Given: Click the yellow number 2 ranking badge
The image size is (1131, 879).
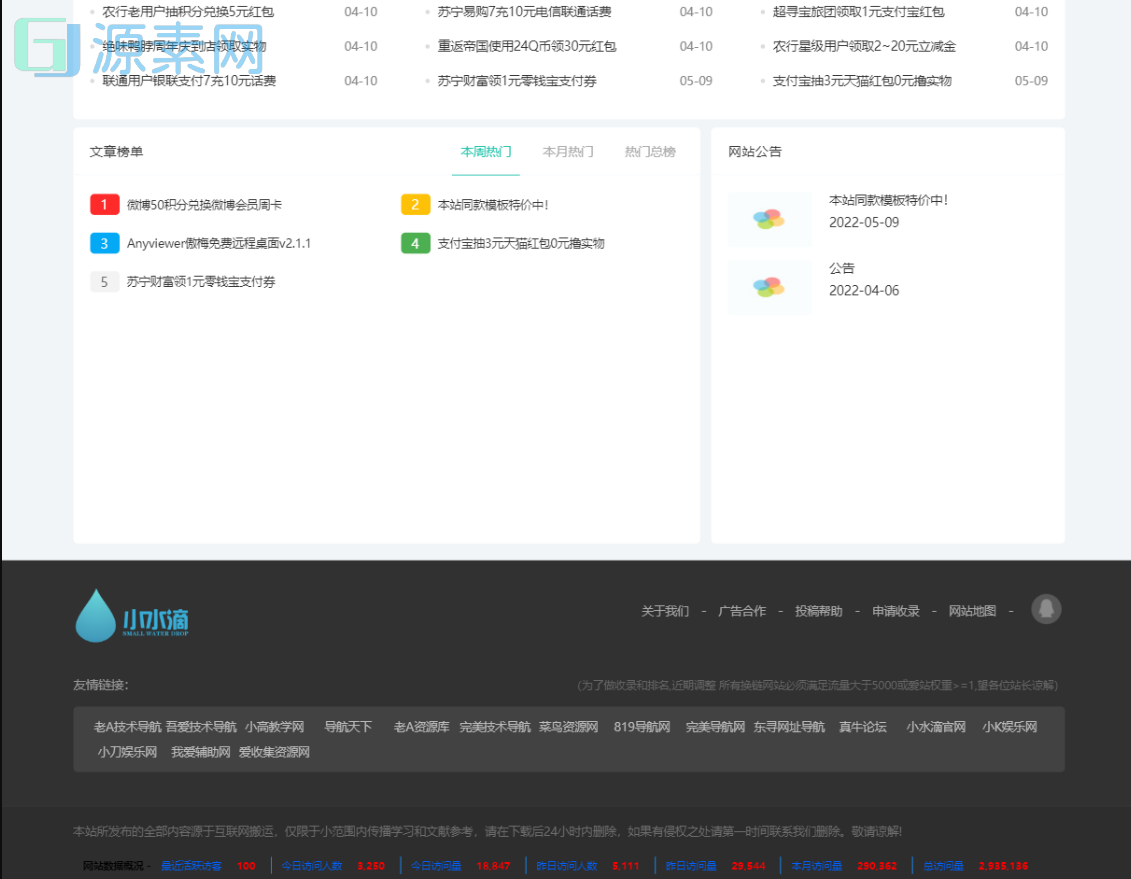Looking at the screenshot, I should tap(415, 204).
